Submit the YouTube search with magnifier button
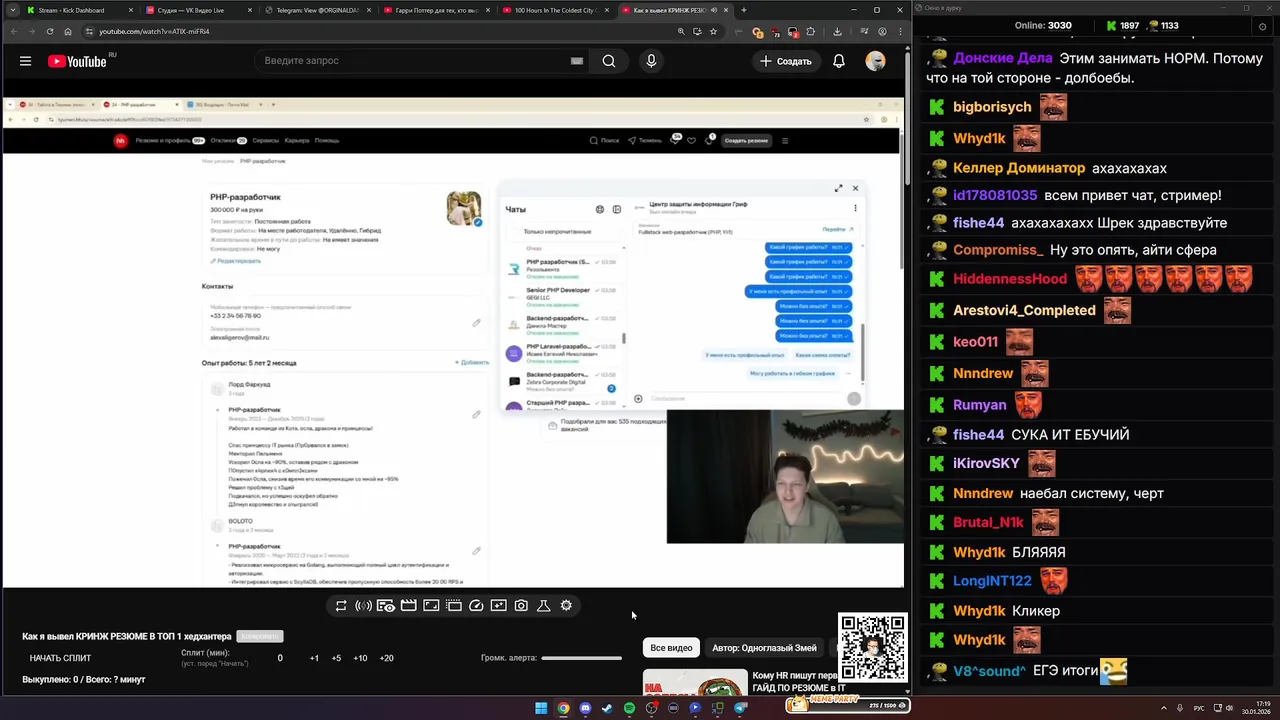 (x=609, y=61)
